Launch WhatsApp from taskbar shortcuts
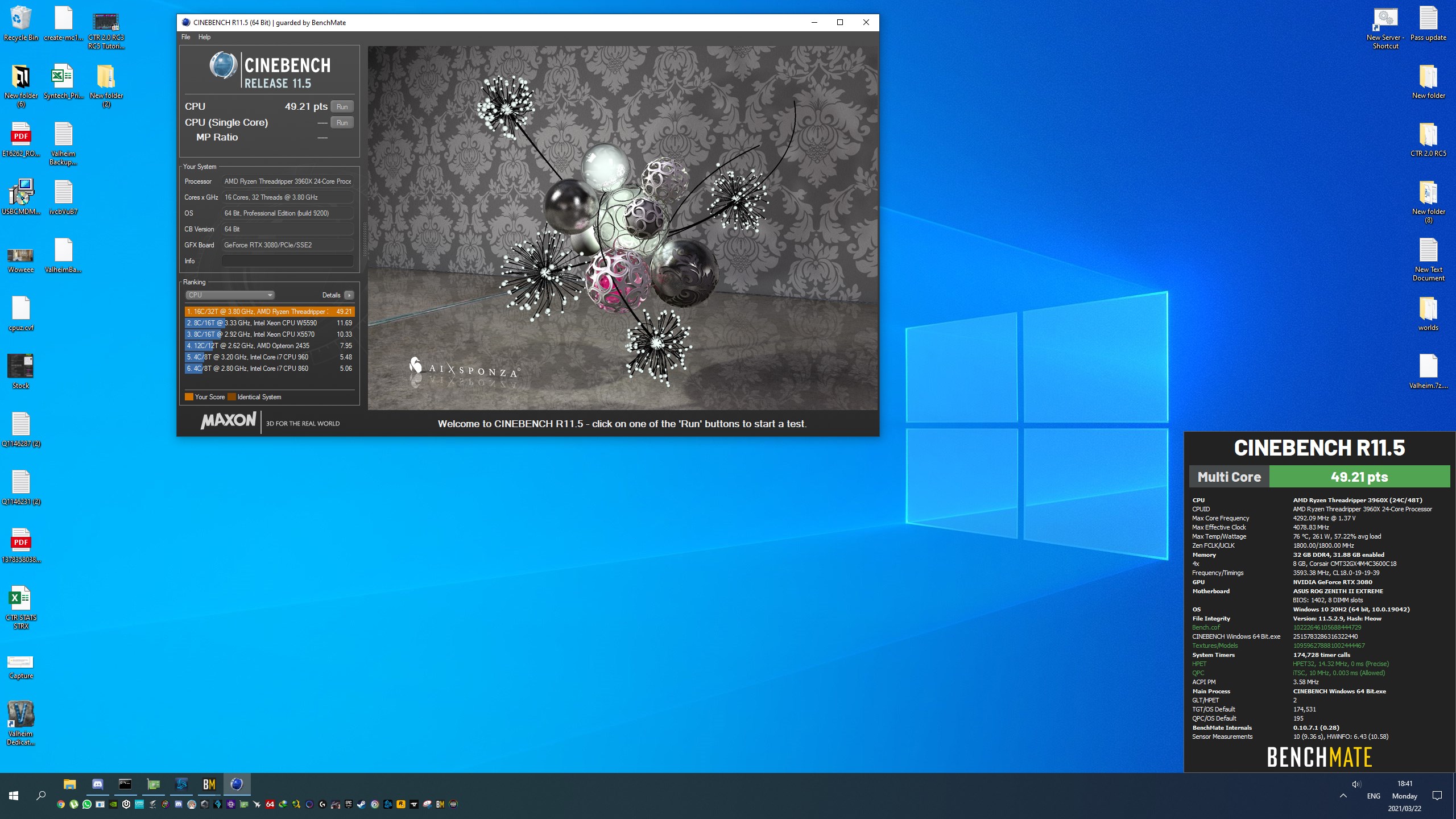 coord(87,804)
